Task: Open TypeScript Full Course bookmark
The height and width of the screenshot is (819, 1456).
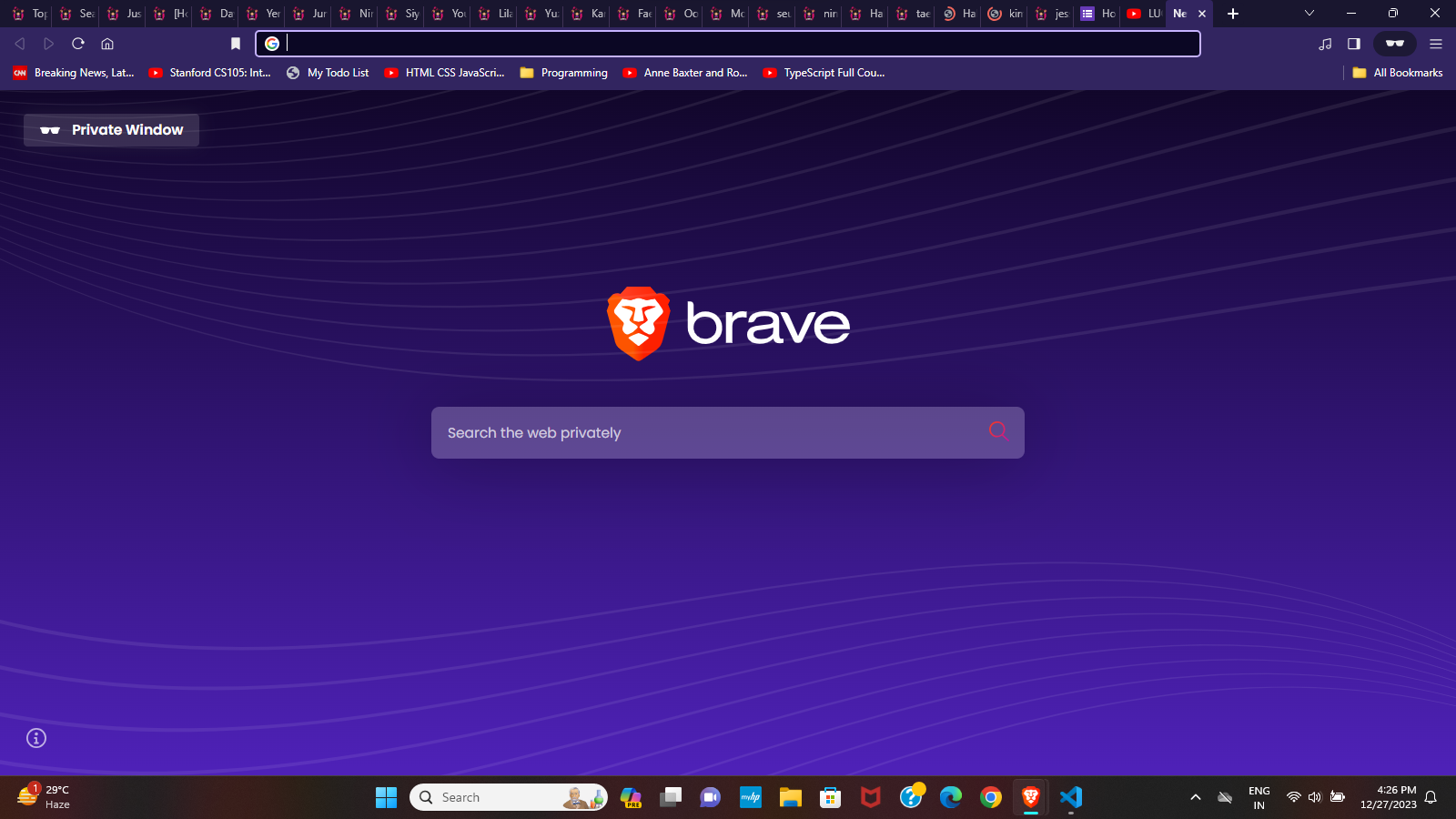Action: (x=824, y=73)
